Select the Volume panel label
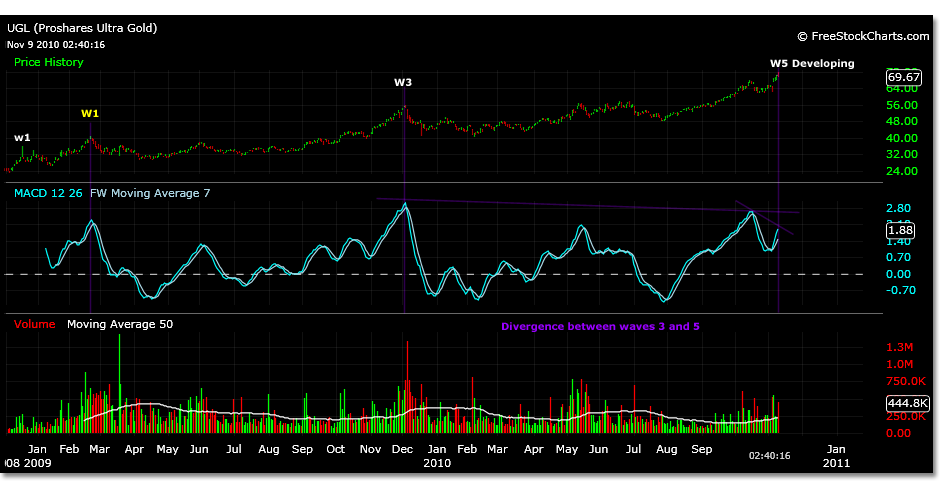948x488 pixels. [34, 324]
